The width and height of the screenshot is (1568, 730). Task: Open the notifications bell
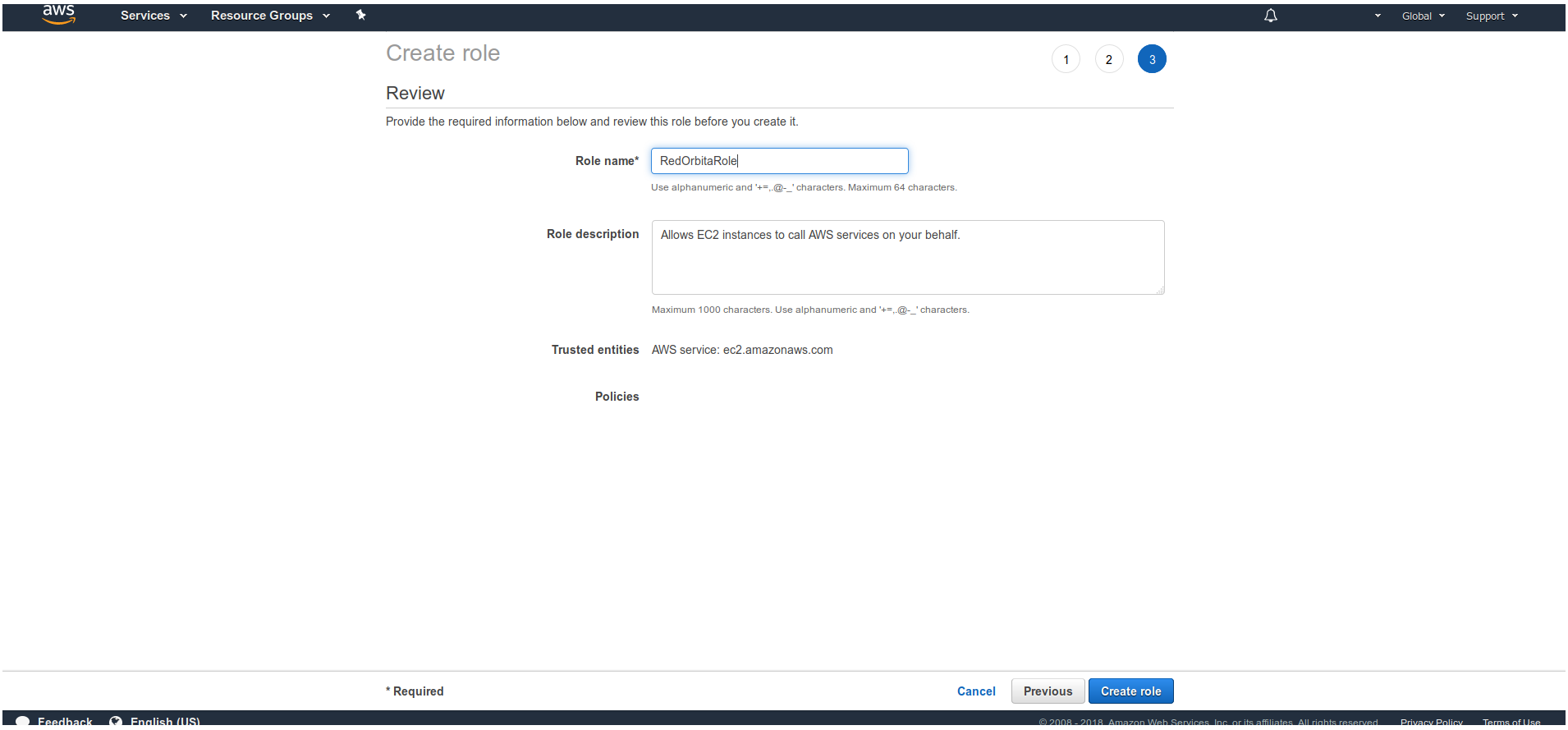tap(1270, 16)
